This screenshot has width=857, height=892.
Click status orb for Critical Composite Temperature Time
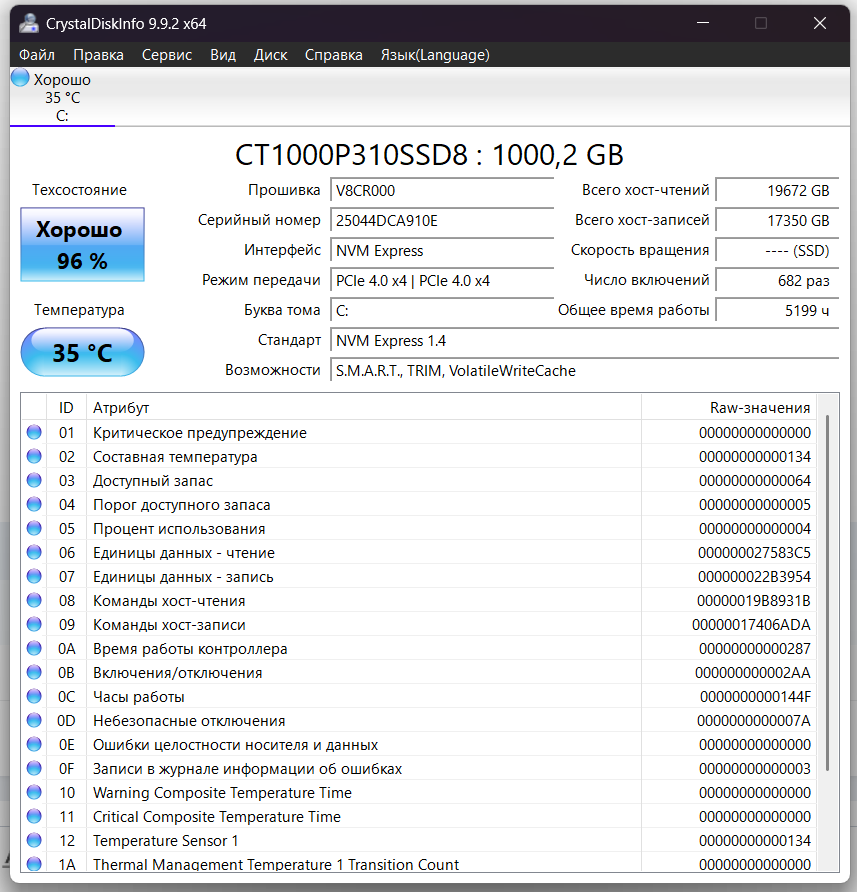coord(34,816)
